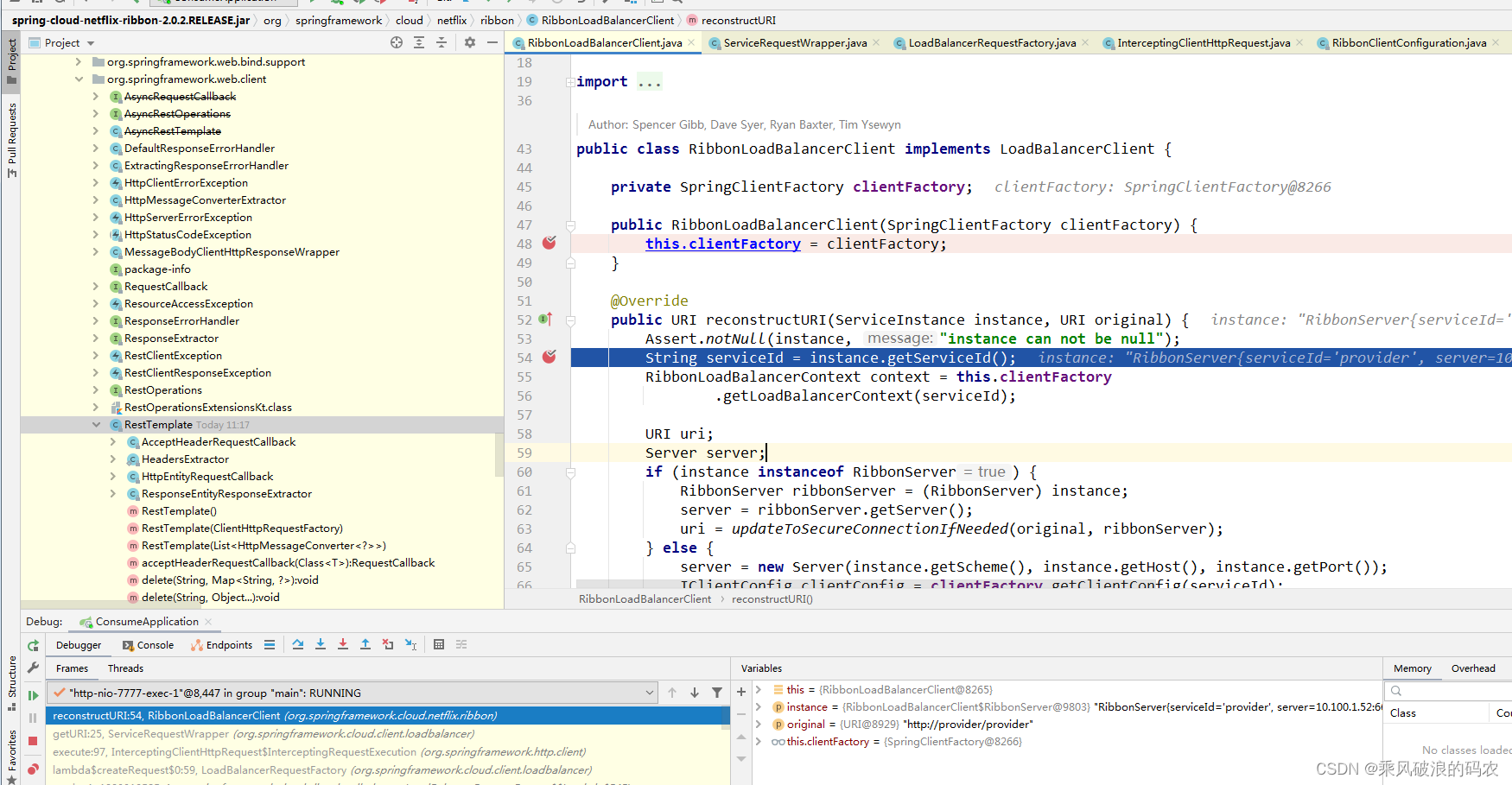
Task: Click the locate/scroll from source icon in Project panel
Action: click(x=397, y=42)
